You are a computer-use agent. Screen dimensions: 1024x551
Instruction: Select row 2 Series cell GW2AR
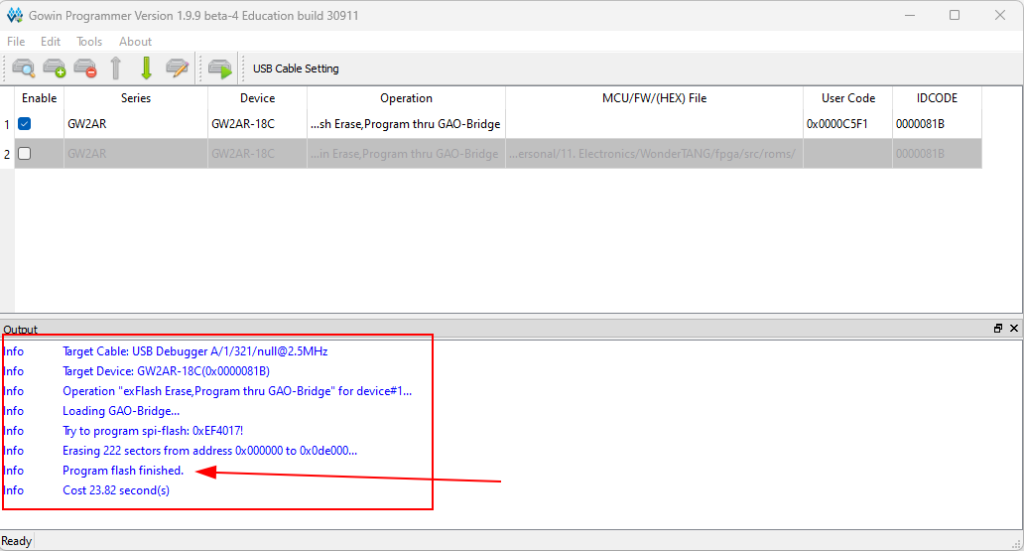coord(136,153)
